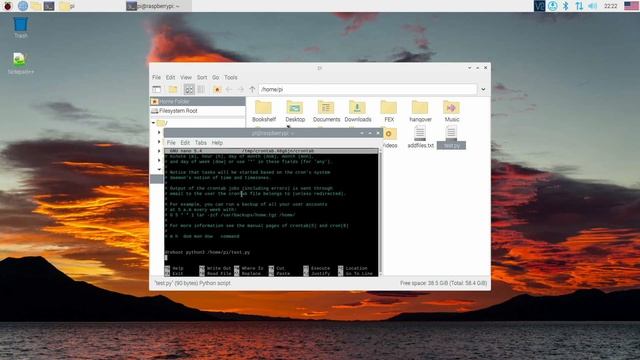This screenshot has height=360, width=640.
Task: Select FEX folder
Action: pyautogui.click(x=389, y=111)
